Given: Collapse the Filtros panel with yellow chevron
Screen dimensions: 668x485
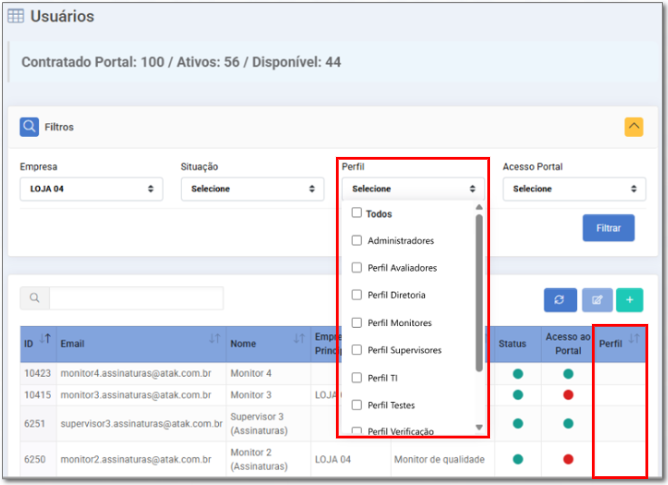Looking at the screenshot, I should point(633,127).
